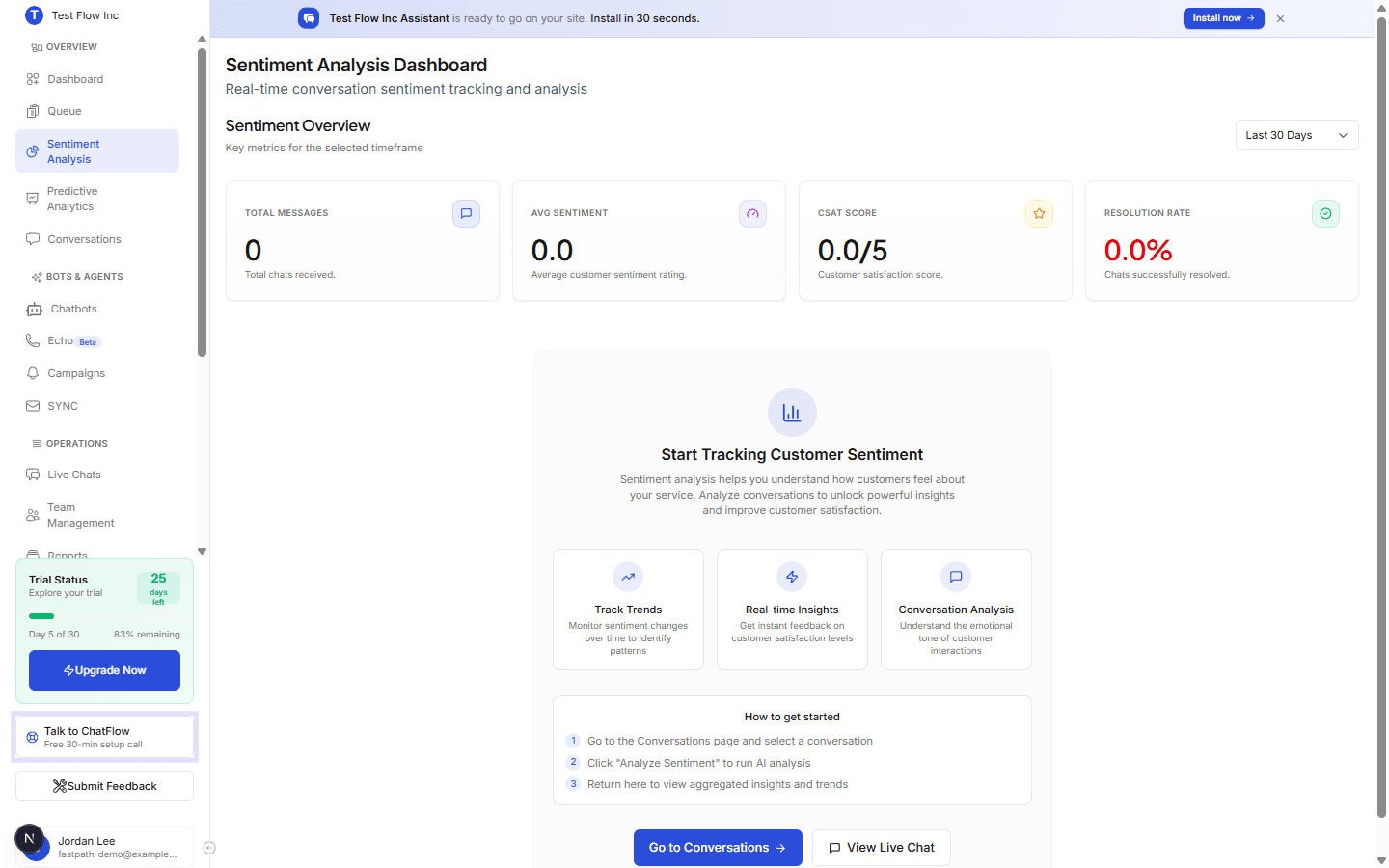Click the Predictive Analytics chart icon
Image resolution: width=1389 pixels, height=868 pixels.
click(x=33, y=199)
